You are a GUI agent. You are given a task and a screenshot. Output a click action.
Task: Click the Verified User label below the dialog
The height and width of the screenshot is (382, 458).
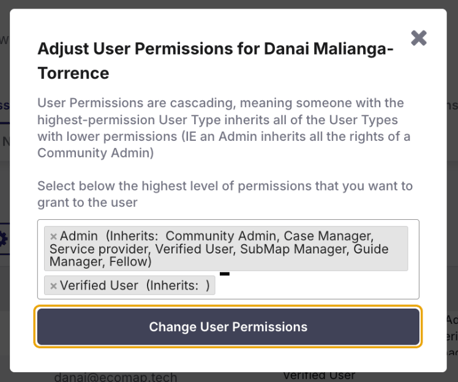click(319, 376)
